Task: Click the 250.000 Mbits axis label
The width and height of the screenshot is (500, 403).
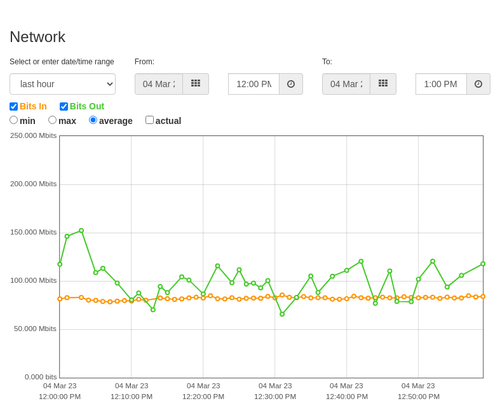Action: (x=33, y=135)
